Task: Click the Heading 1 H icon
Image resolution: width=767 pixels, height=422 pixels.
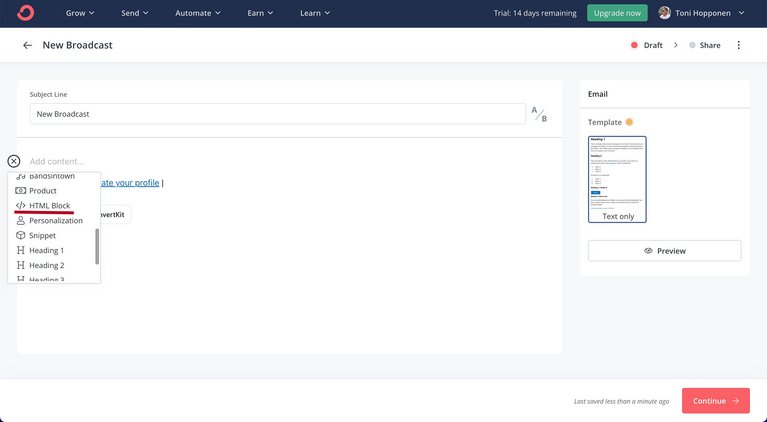Action: (21, 250)
